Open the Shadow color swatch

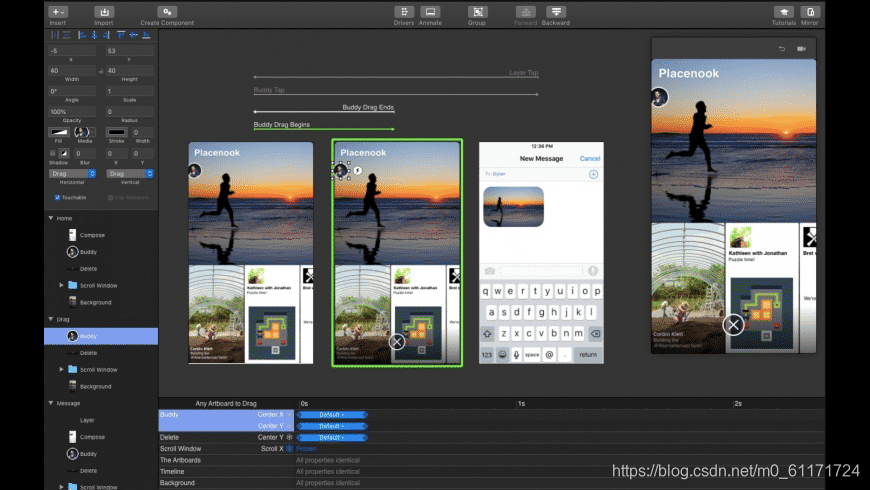[64, 153]
